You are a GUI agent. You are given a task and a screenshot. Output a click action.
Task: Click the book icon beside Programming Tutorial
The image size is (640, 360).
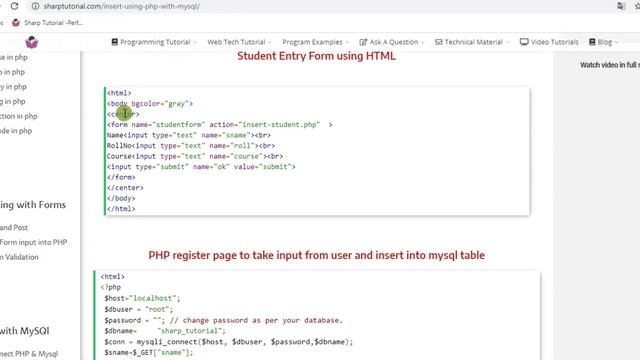tap(115, 42)
